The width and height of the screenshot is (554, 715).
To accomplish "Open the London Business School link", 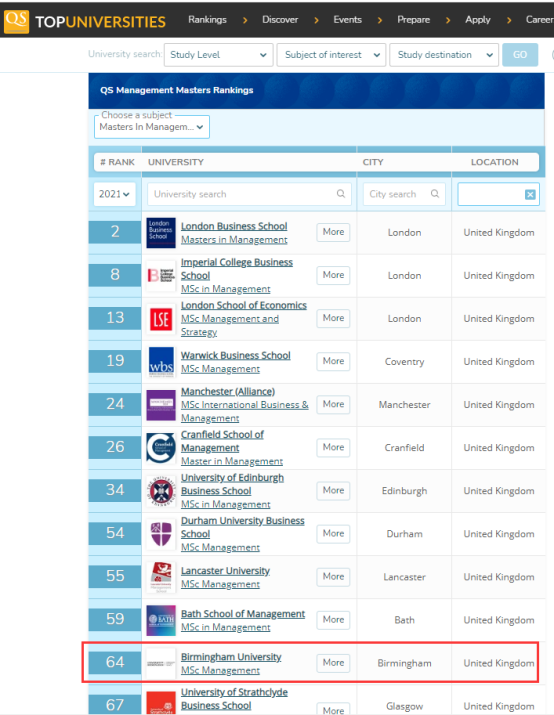I will coord(234,226).
